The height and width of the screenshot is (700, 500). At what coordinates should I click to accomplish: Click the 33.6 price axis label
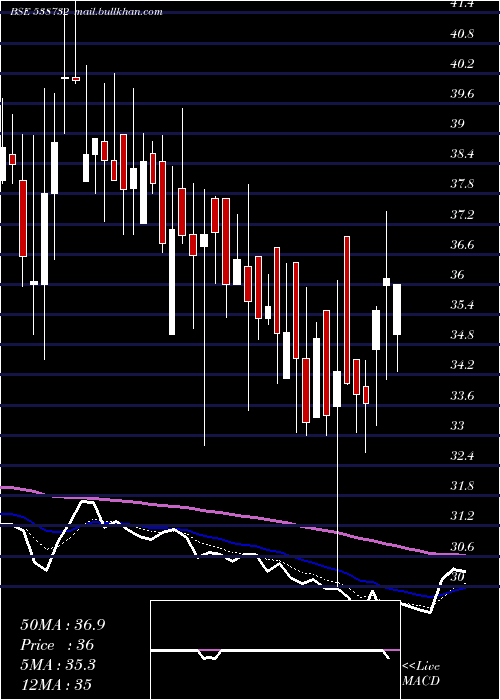[x=461, y=395]
